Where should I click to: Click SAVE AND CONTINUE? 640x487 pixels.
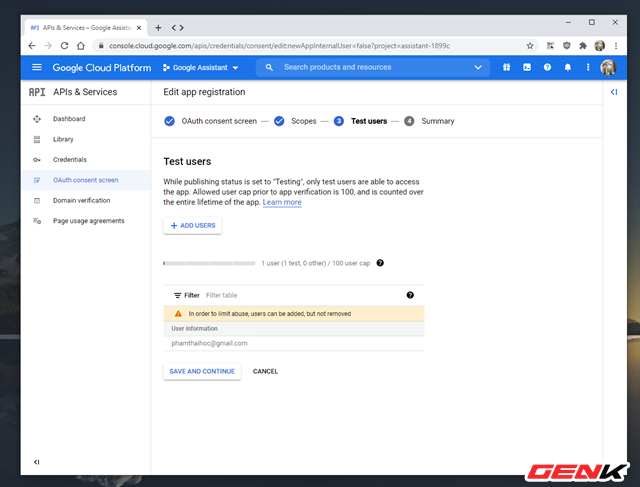click(x=202, y=371)
